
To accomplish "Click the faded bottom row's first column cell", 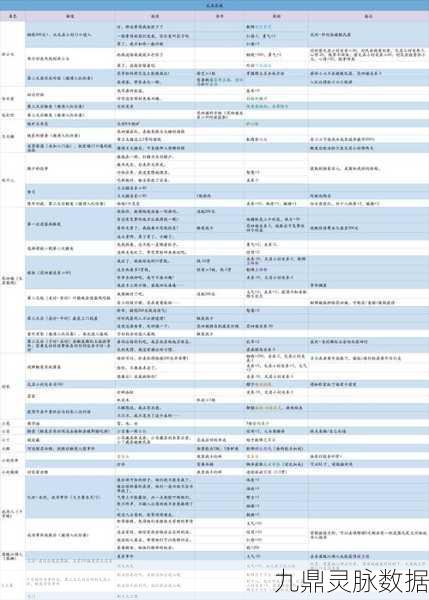I will [x=13, y=585].
